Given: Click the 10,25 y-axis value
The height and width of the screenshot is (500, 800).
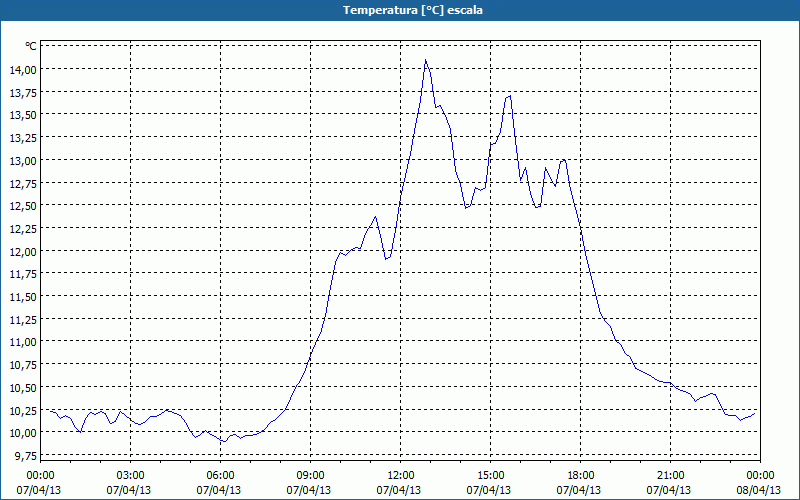Looking at the screenshot, I should [x=23, y=410].
